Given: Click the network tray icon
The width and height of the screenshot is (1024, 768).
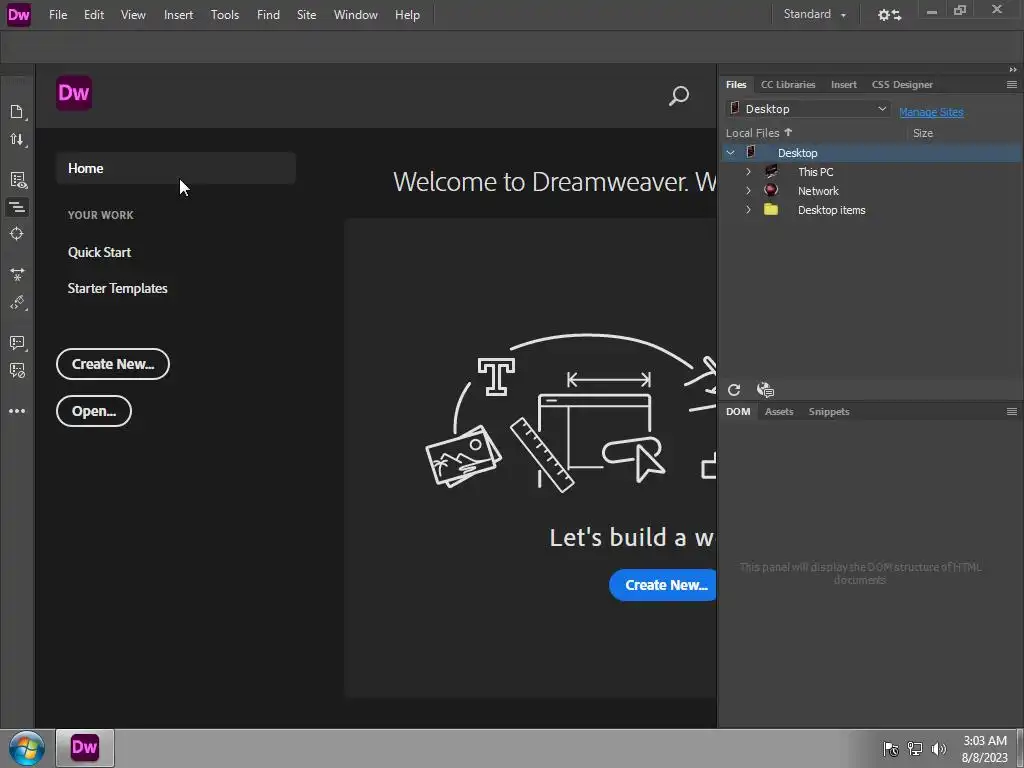Looking at the screenshot, I should [x=915, y=749].
